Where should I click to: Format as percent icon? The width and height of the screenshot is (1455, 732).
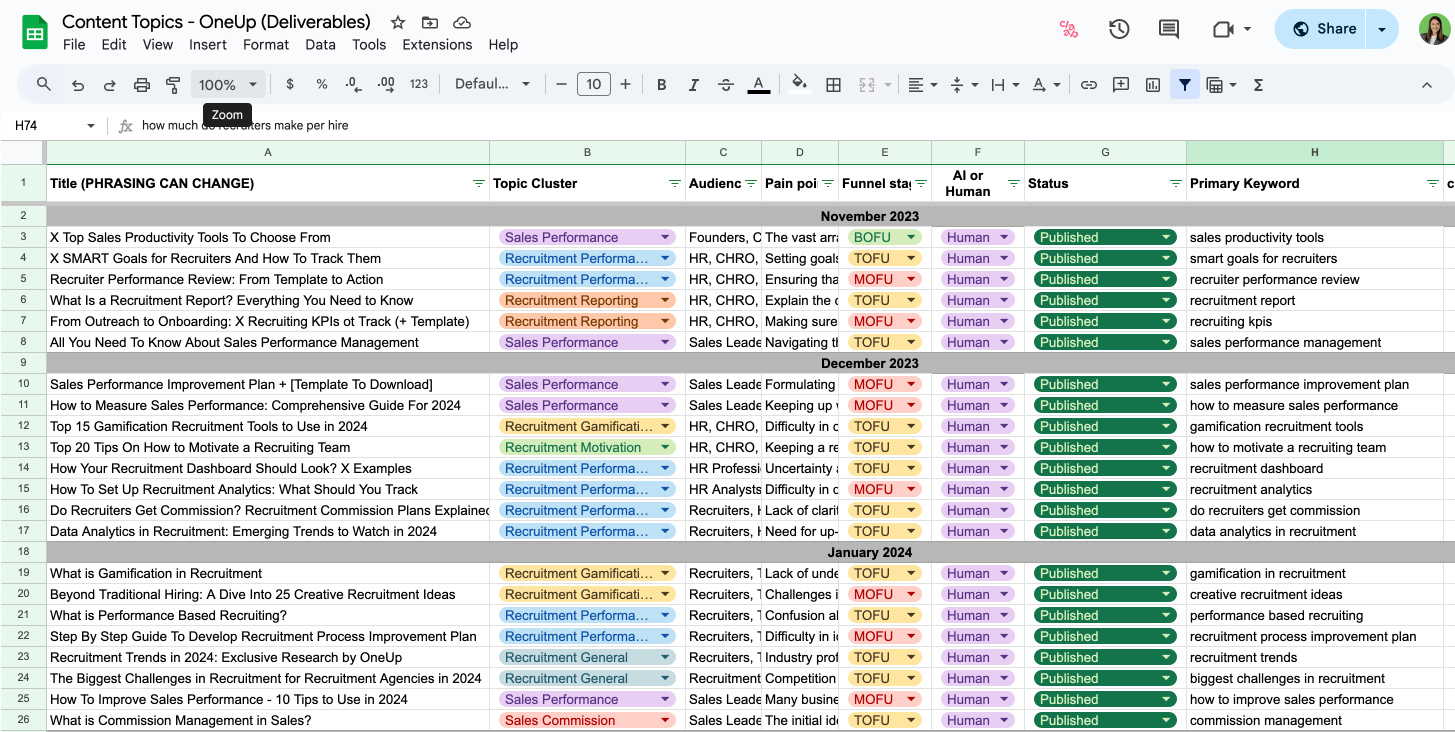(x=322, y=85)
